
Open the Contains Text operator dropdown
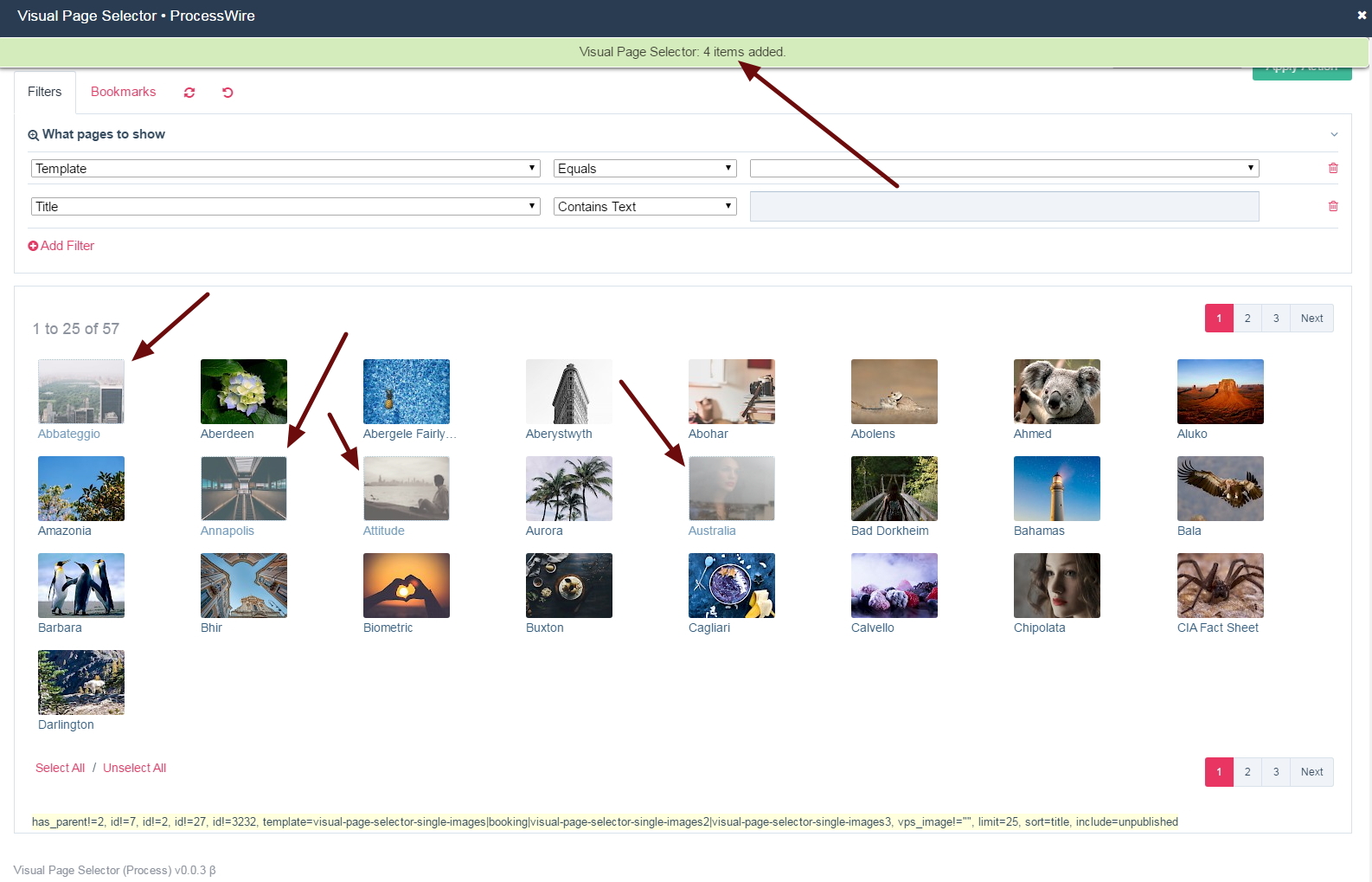coord(645,207)
